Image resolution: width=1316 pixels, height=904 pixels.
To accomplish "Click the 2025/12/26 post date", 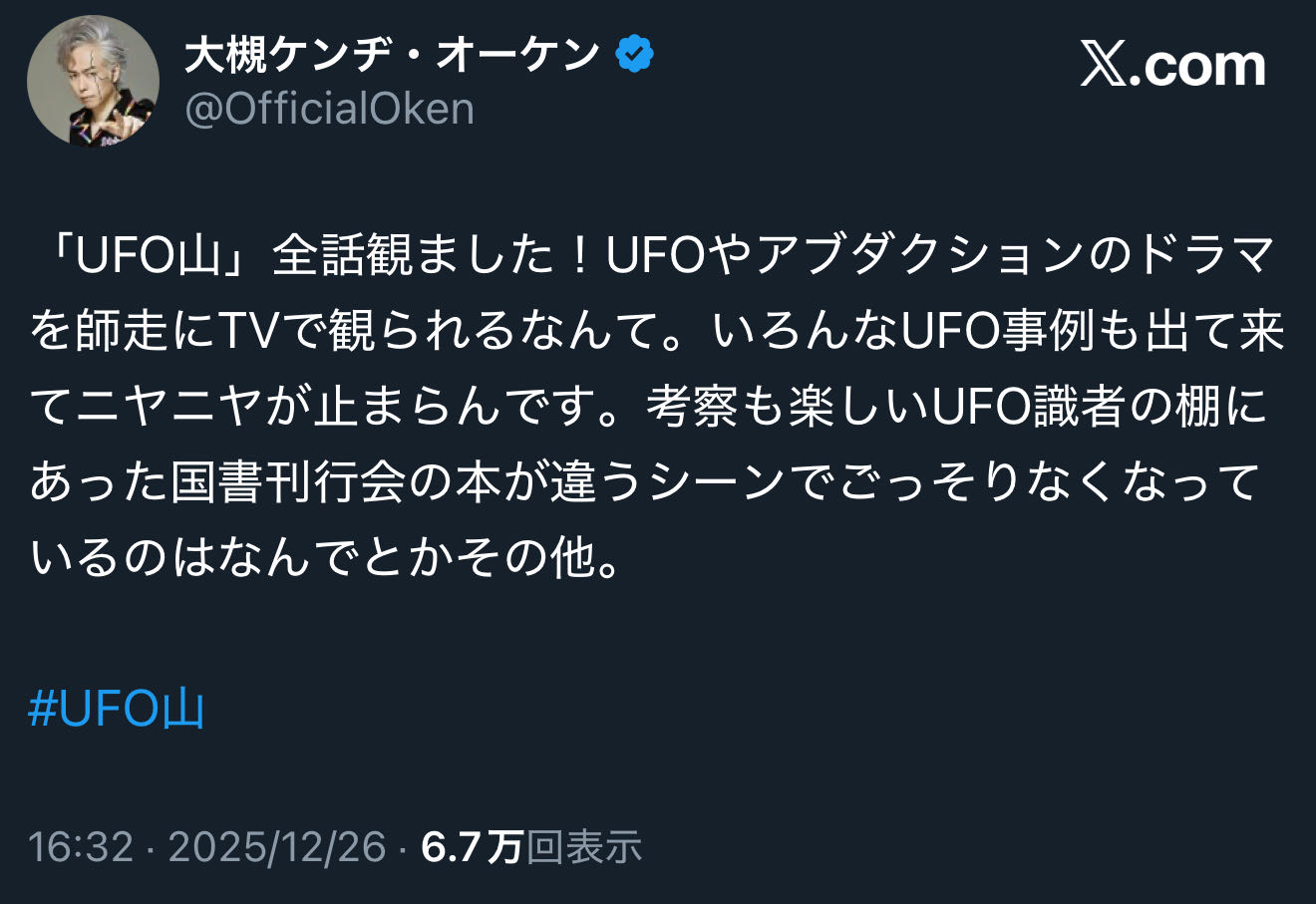I will click(276, 847).
